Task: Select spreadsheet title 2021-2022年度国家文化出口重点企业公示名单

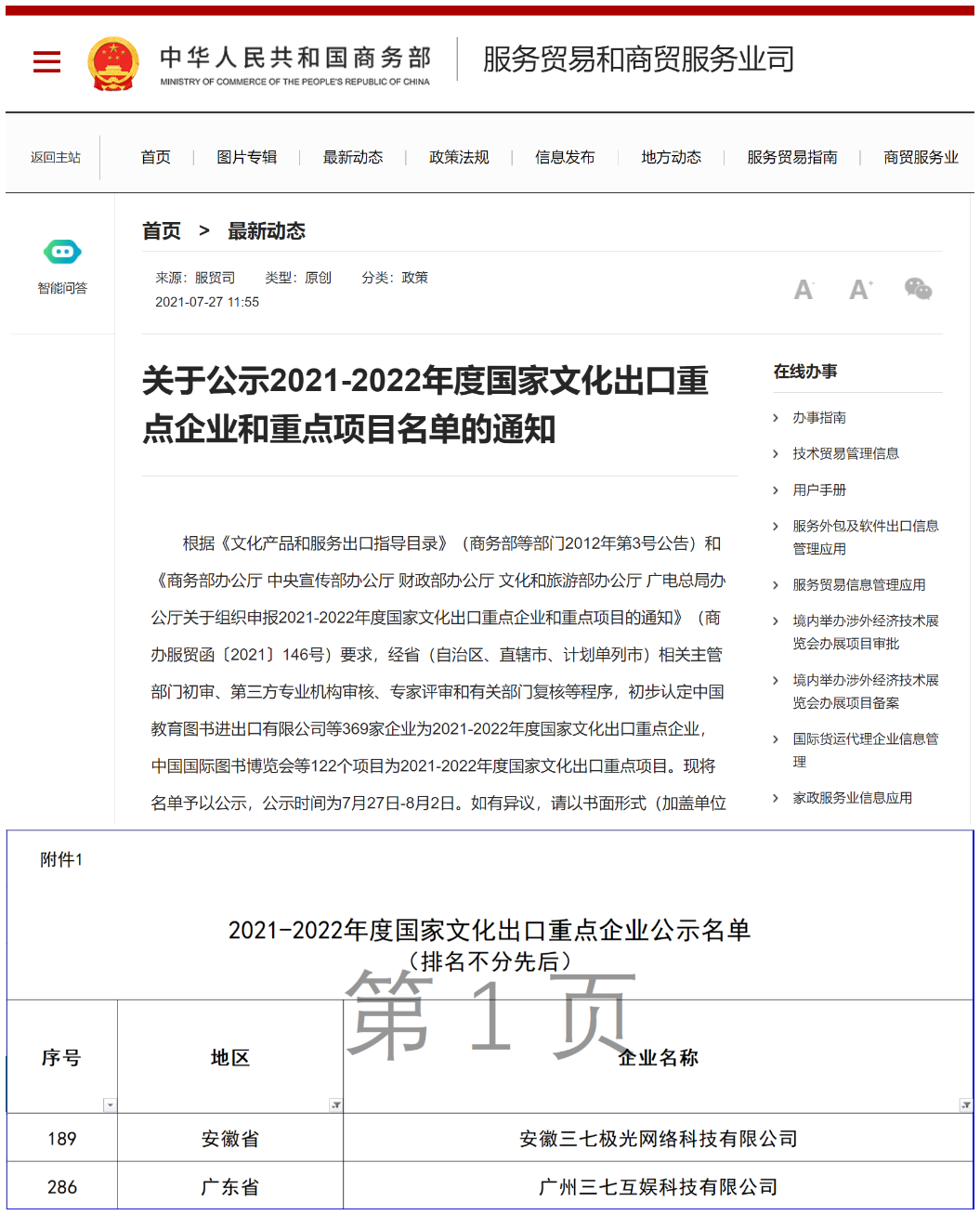Action: (490, 930)
